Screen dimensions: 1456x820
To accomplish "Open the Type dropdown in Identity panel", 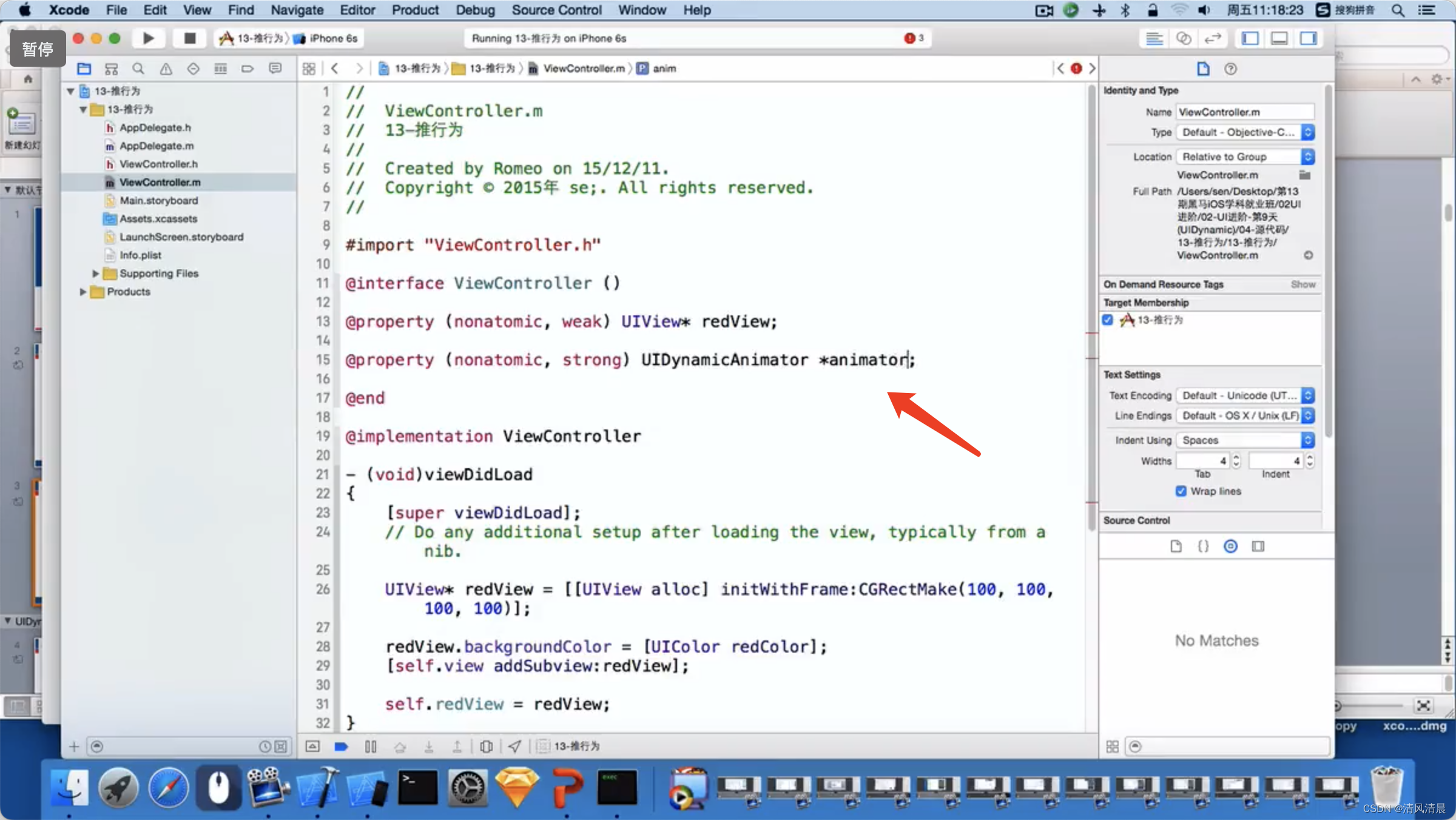I will 1243,132.
